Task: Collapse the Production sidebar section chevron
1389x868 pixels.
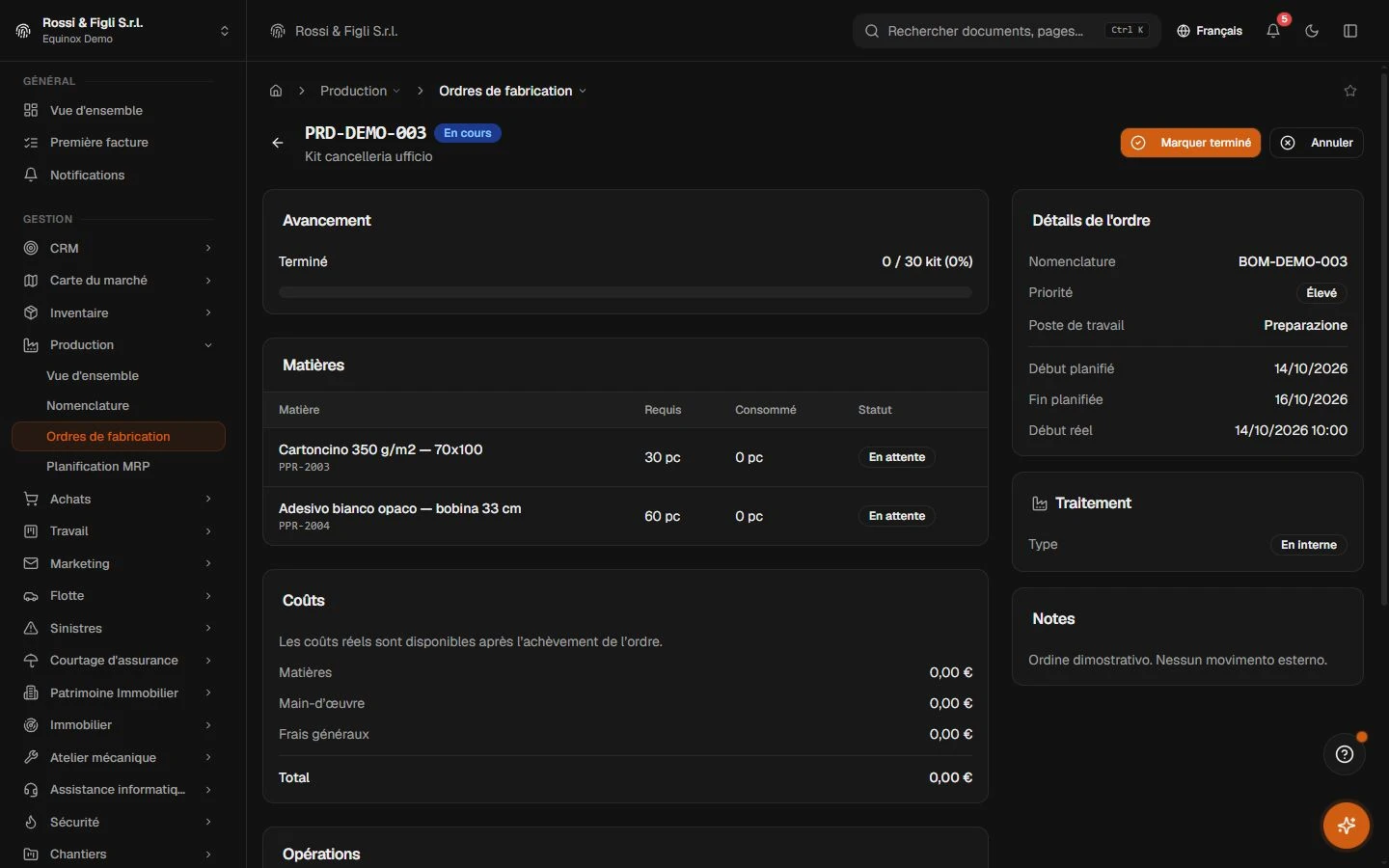Action: click(208, 345)
